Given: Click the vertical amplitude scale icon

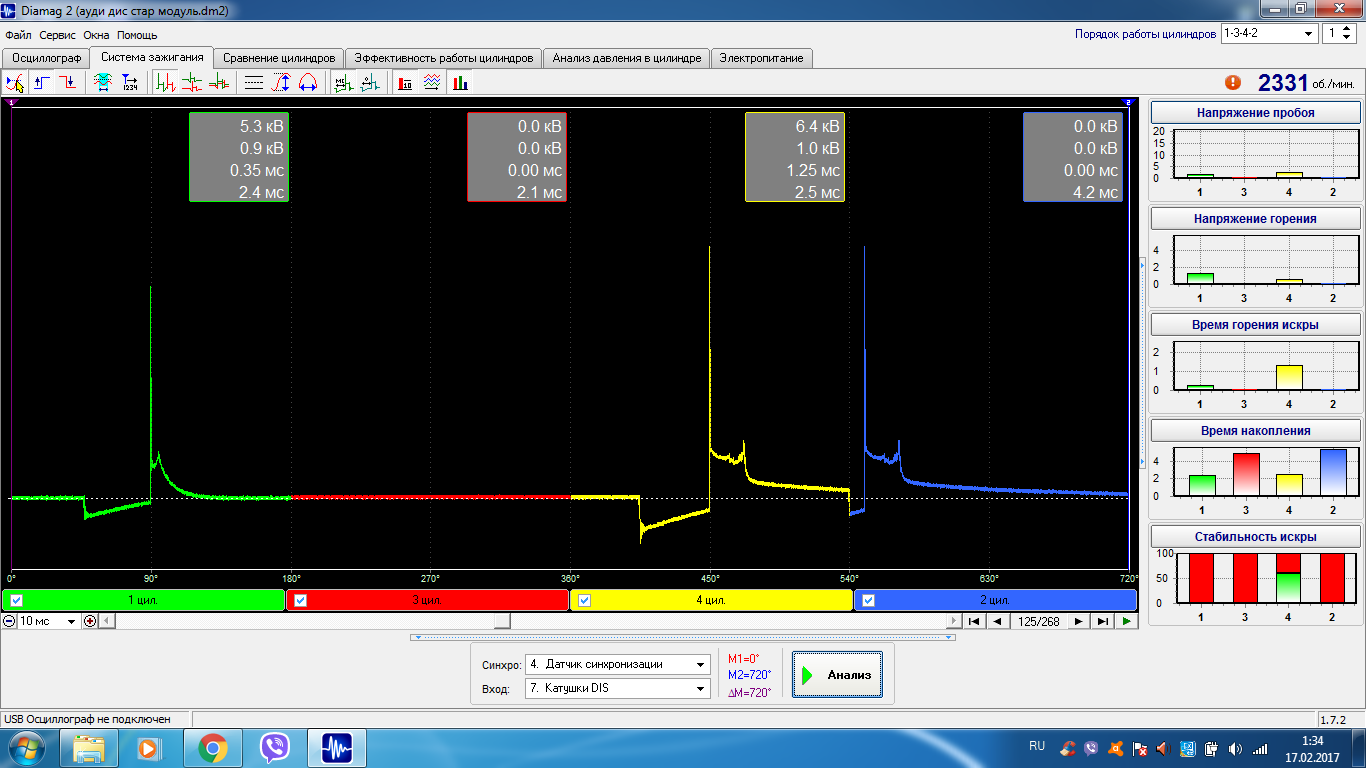Looking at the screenshot, I should [281, 83].
